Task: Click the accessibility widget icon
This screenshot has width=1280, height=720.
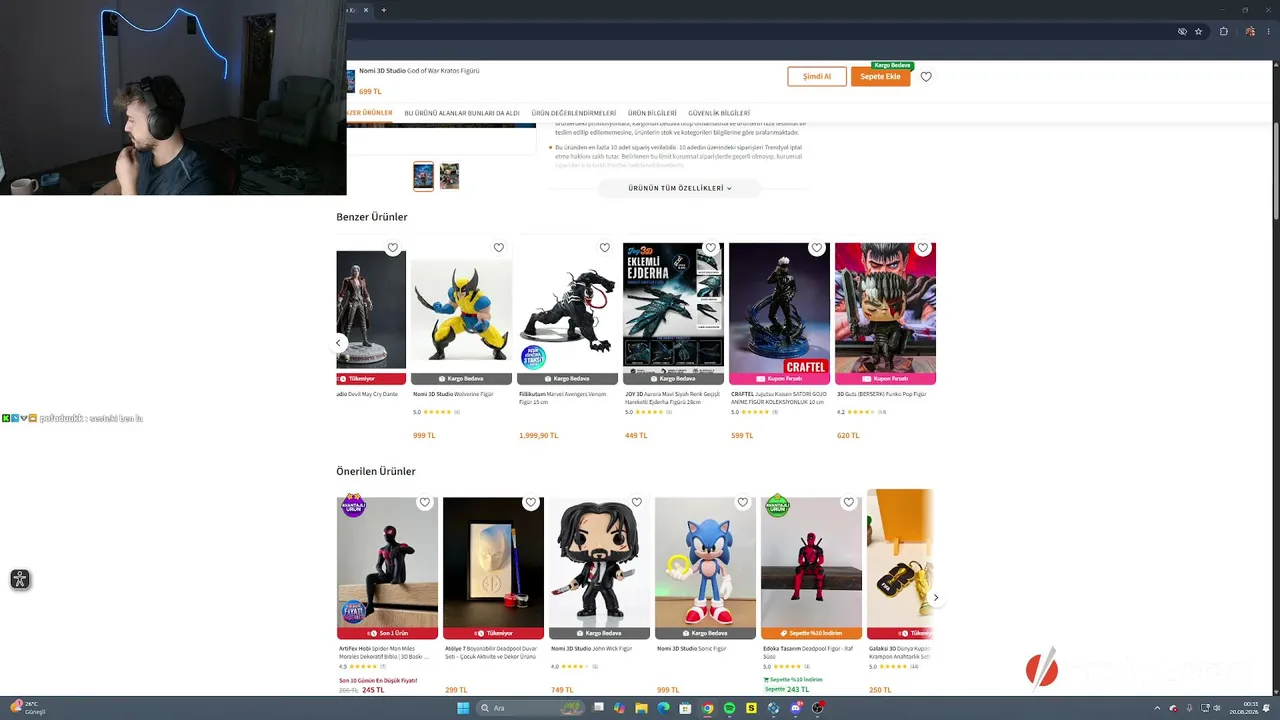Action: [20, 579]
